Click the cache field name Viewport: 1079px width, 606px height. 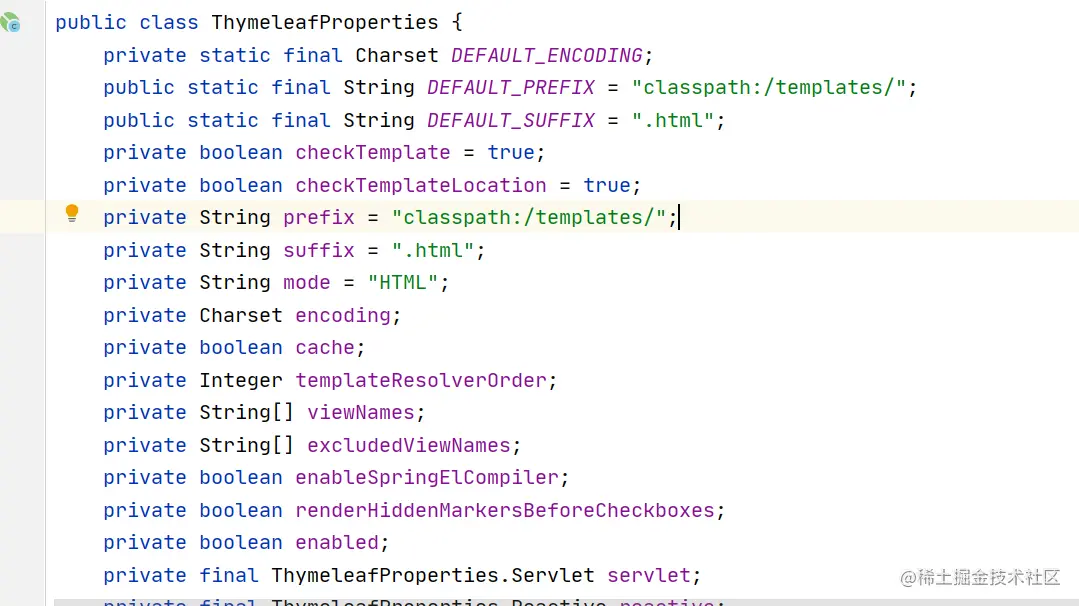(x=325, y=347)
